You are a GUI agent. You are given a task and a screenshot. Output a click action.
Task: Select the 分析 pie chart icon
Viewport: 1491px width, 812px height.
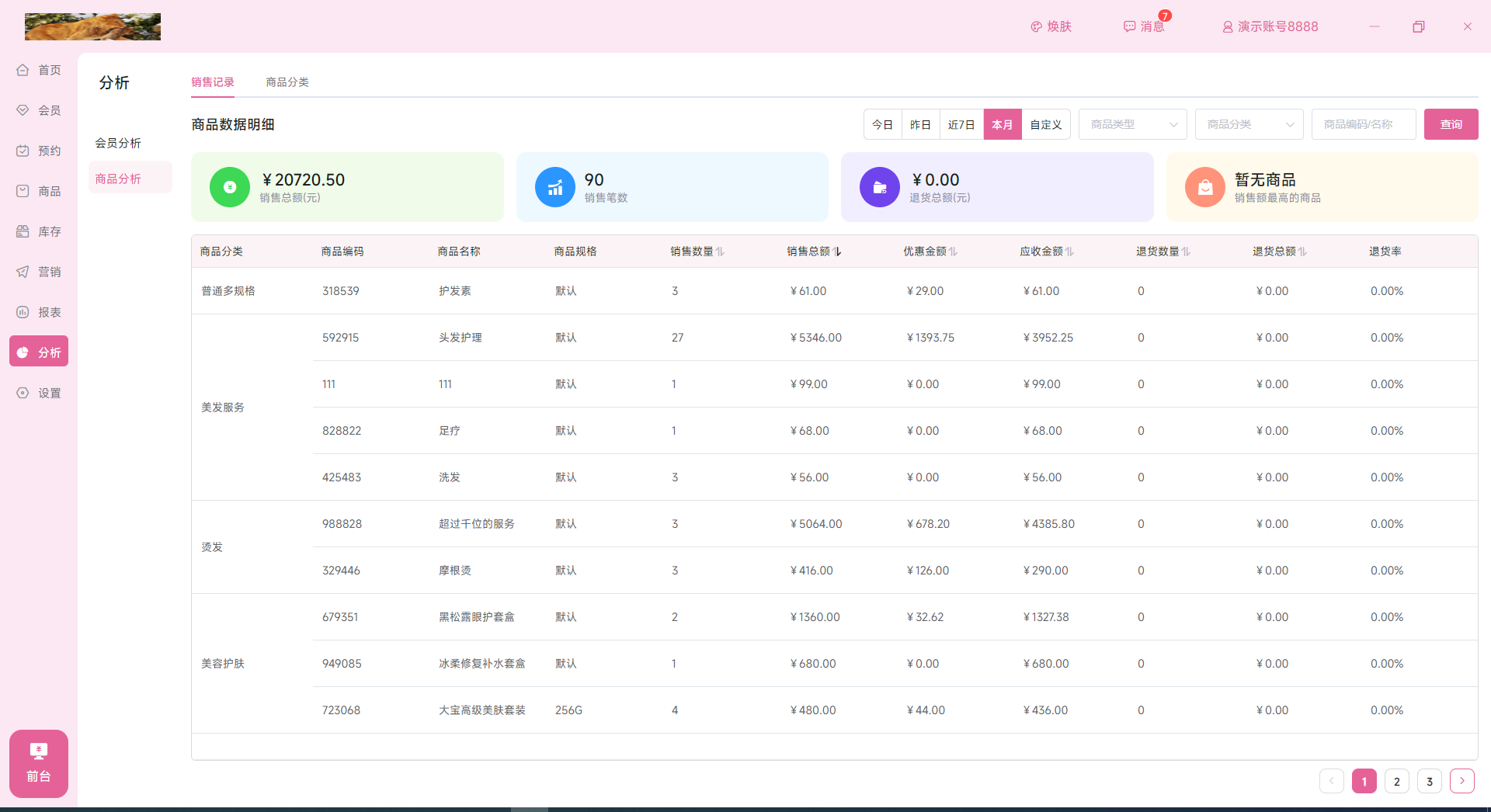pyautogui.click(x=23, y=352)
